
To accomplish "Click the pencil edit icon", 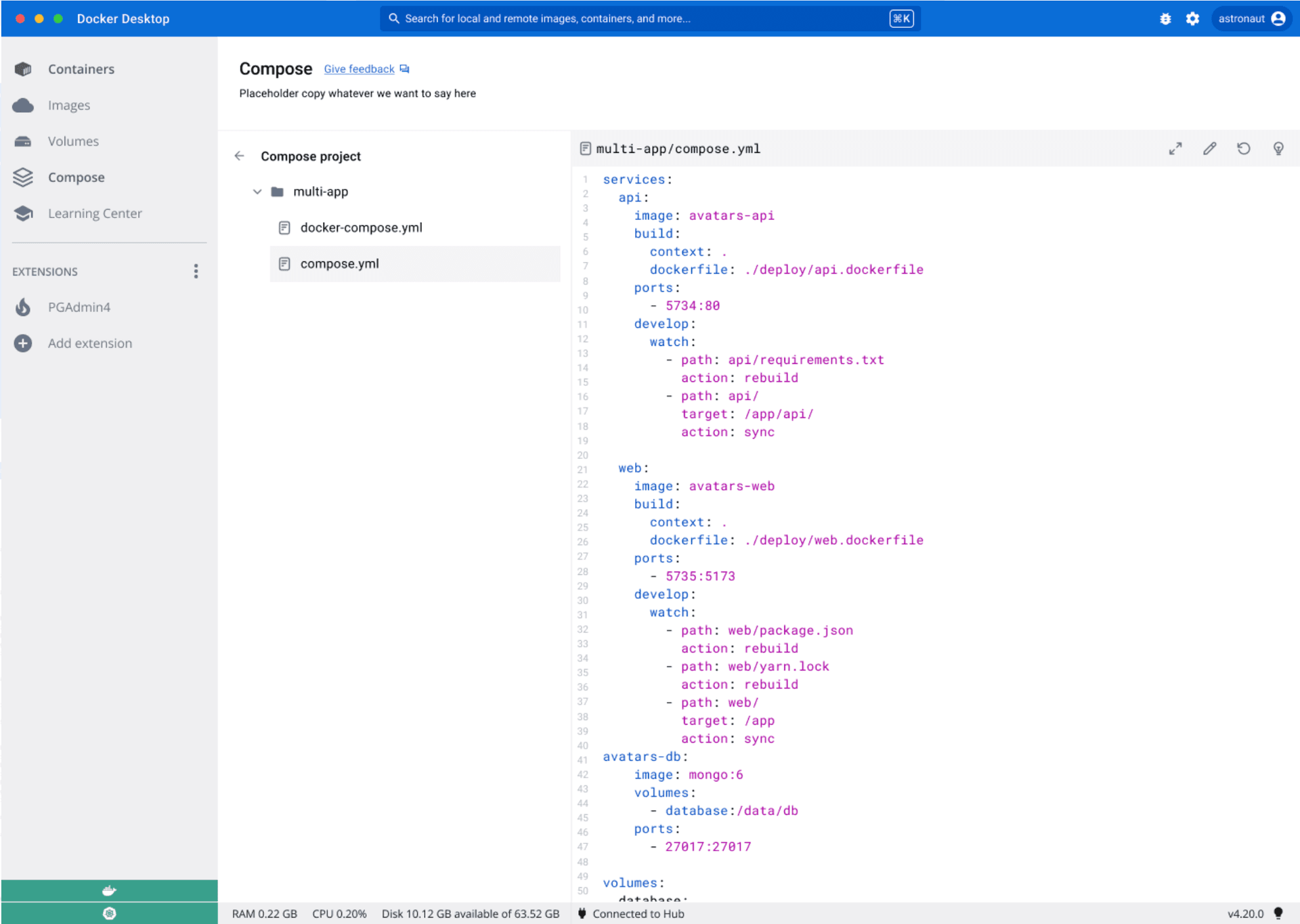I will 1209,149.
